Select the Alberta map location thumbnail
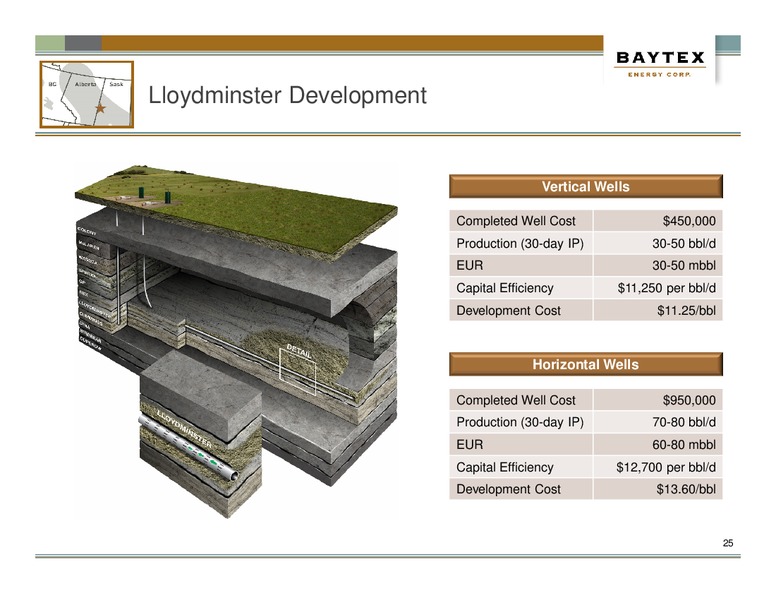Image resolution: width=776 pixels, height=600 pixels. coord(87,94)
